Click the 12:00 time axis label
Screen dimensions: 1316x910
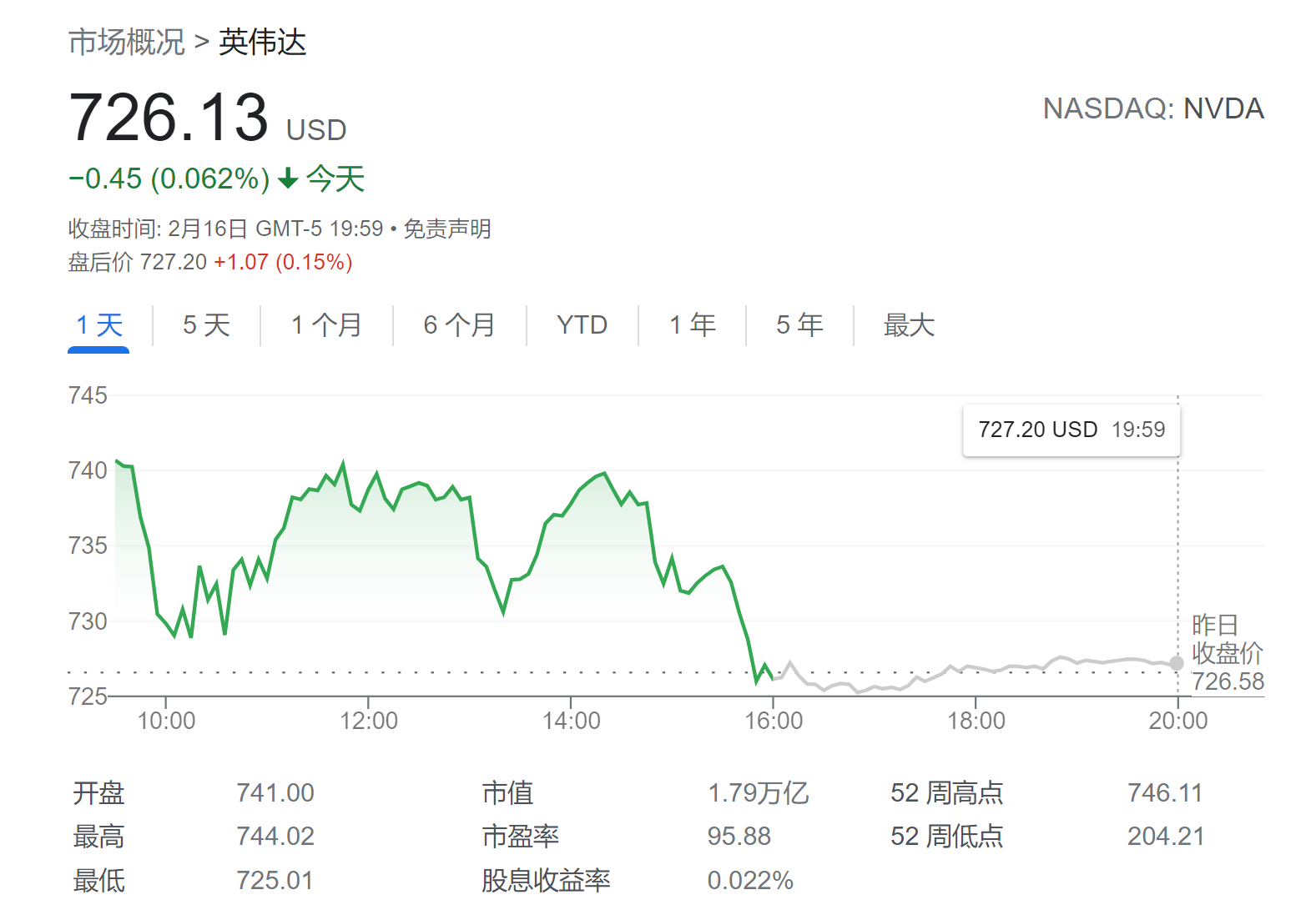click(x=369, y=721)
